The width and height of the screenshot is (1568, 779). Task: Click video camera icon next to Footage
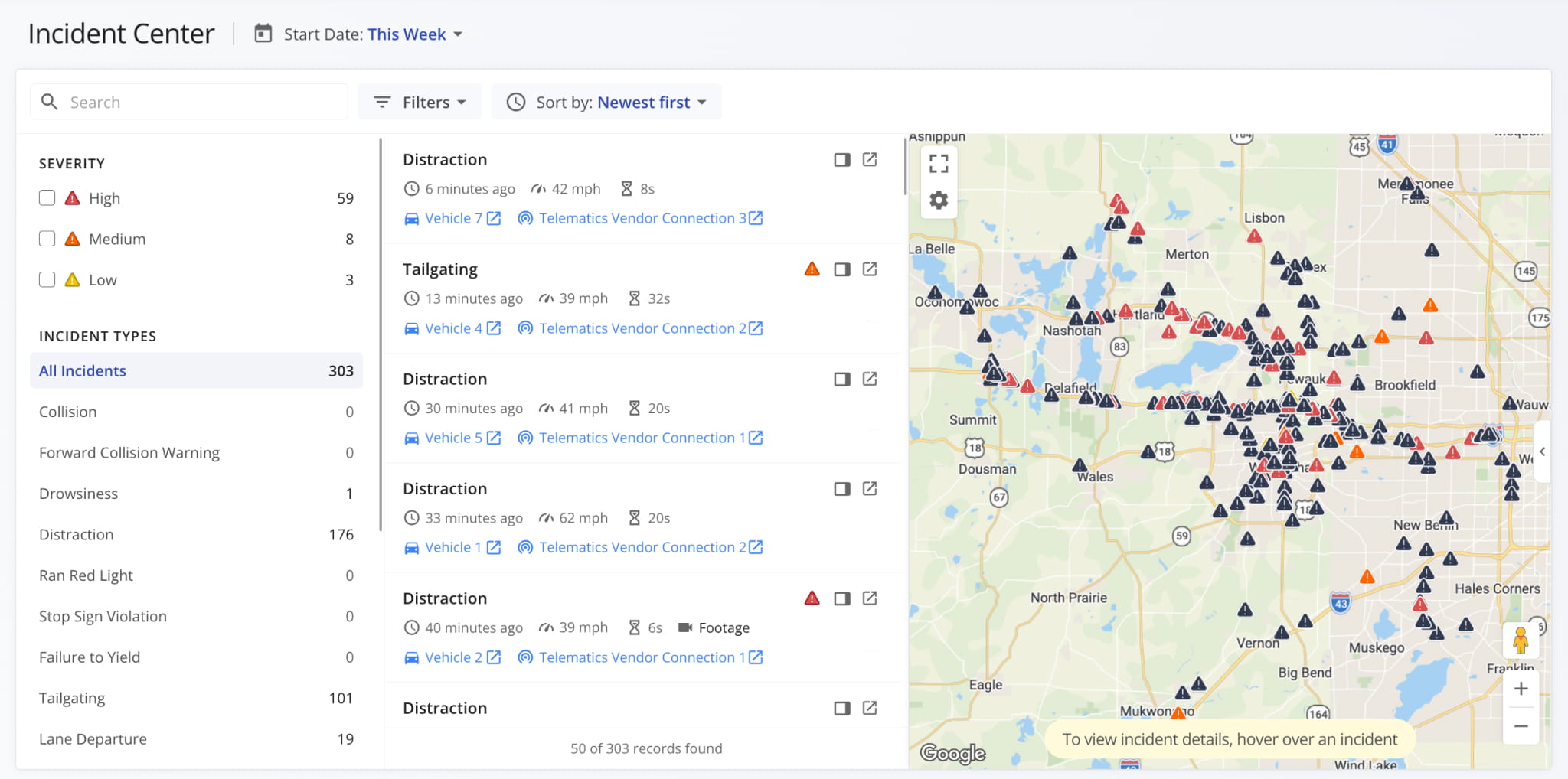tap(685, 627)
